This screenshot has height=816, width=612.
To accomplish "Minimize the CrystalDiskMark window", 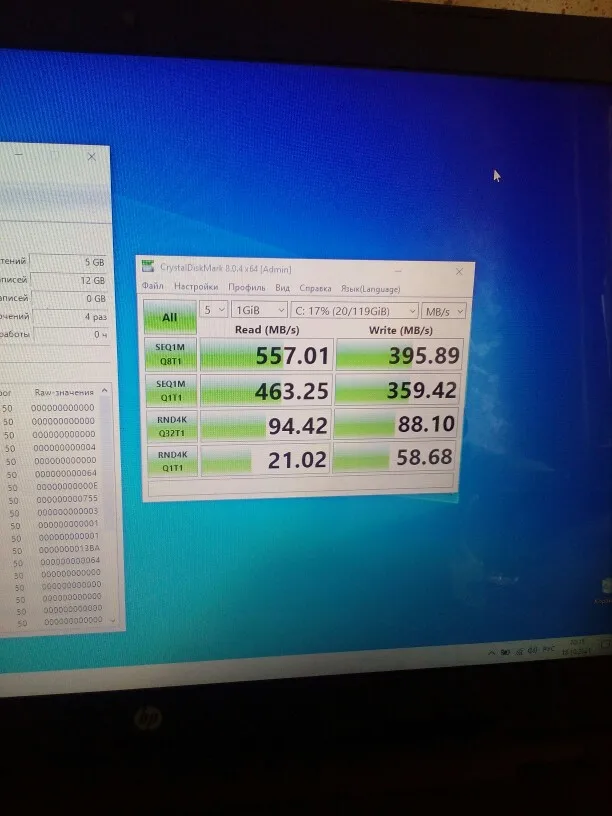I will pos(398,271).
